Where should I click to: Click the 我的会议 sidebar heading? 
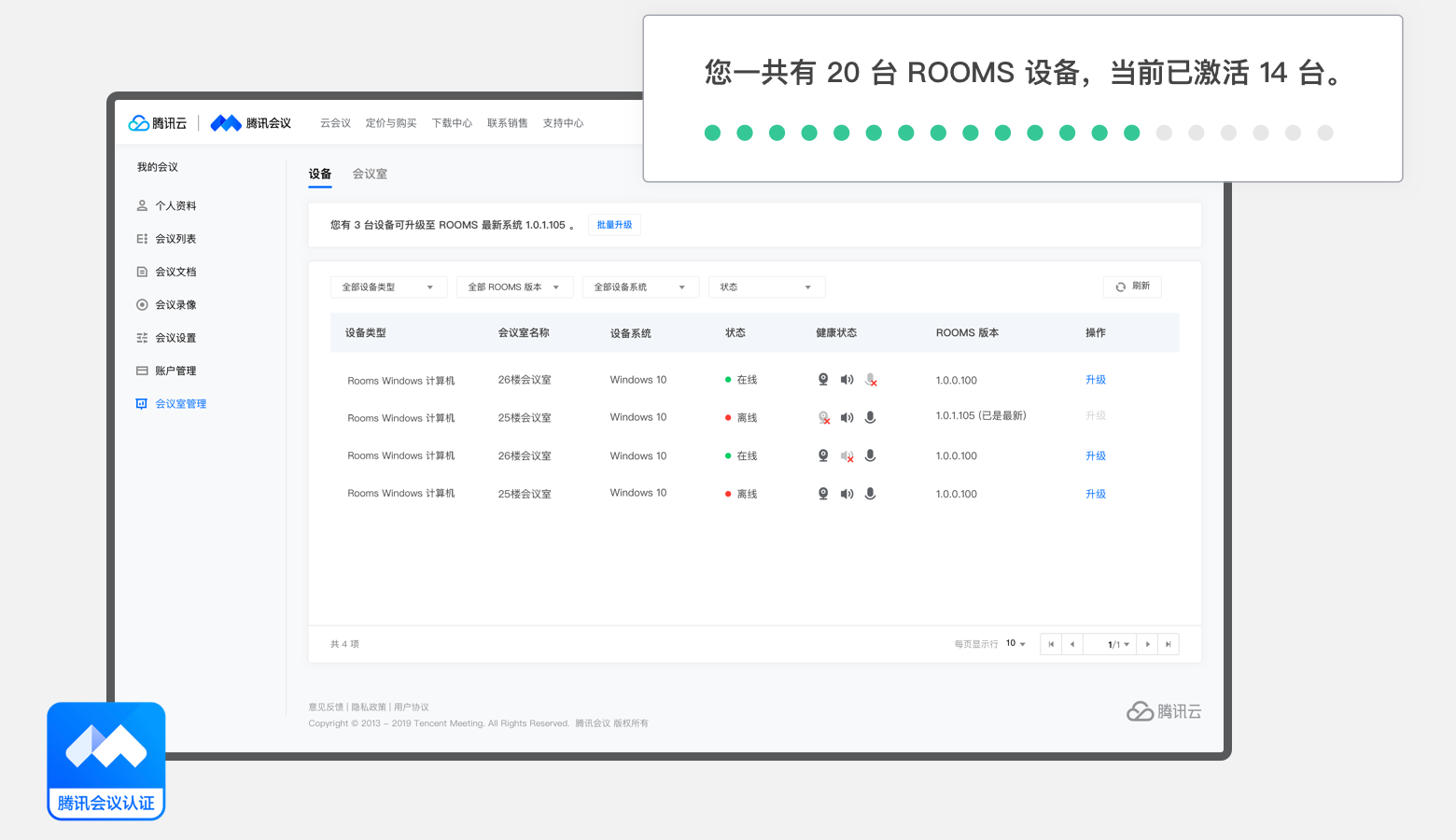[158, 167]
